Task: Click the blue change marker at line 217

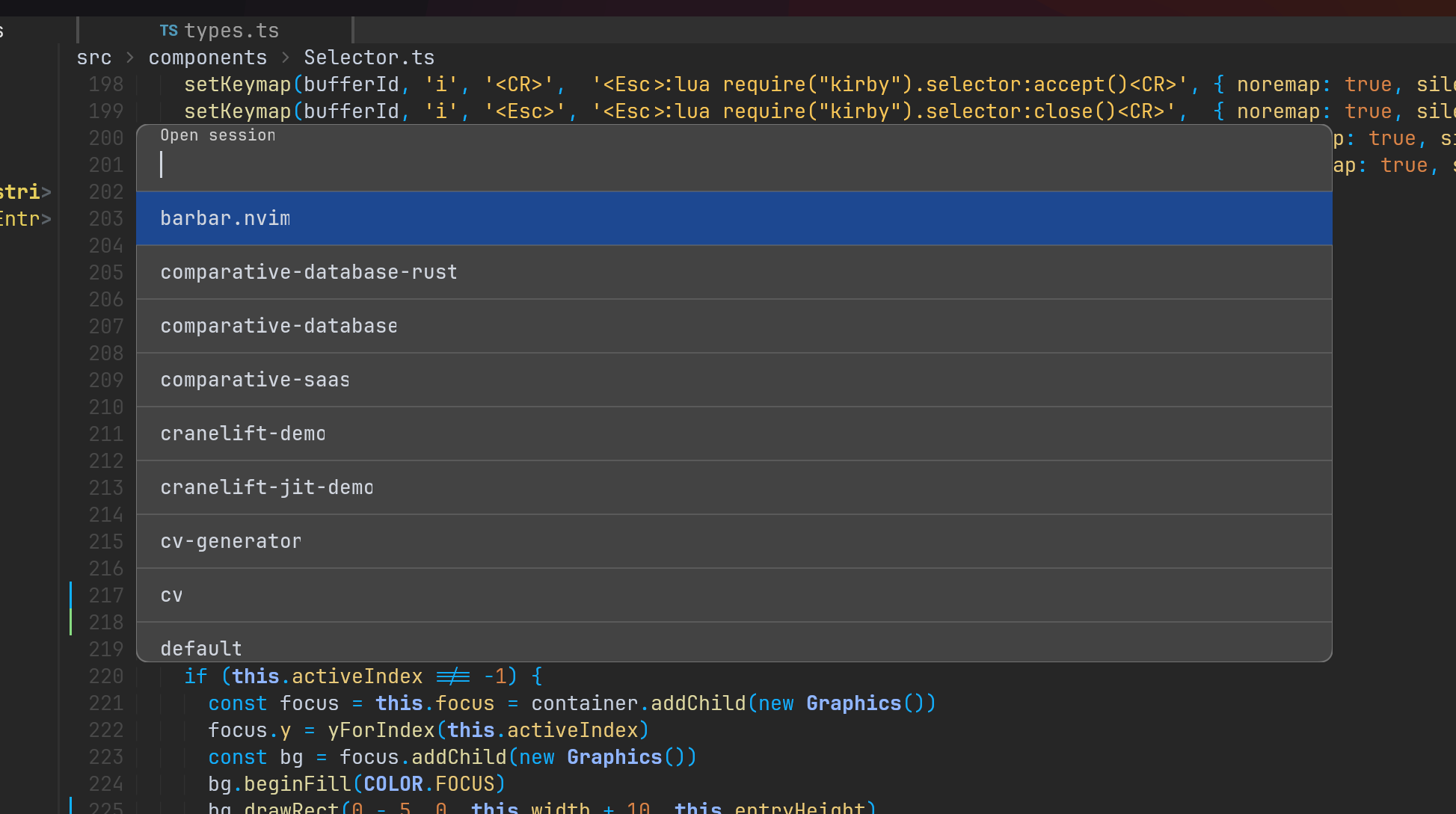Action: pyautogui.click(x=71, y=595)
